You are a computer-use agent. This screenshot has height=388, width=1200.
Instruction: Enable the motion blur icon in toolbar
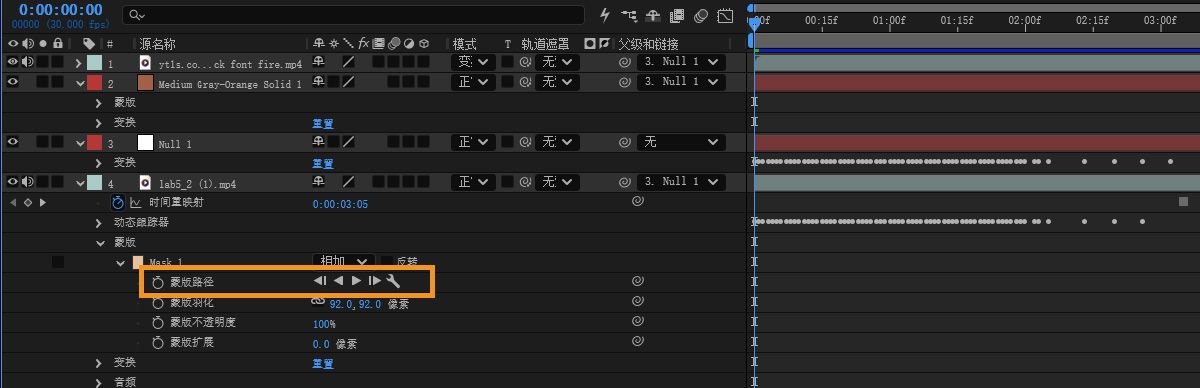click(702, 15)
